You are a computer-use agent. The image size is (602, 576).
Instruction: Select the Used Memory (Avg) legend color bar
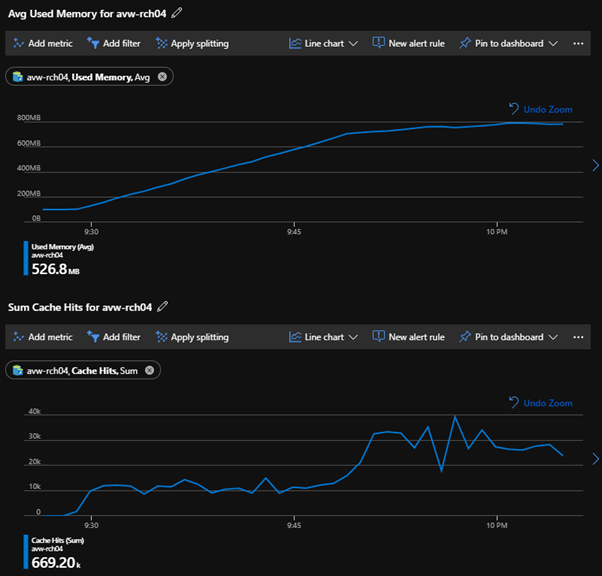coord(25,257)
